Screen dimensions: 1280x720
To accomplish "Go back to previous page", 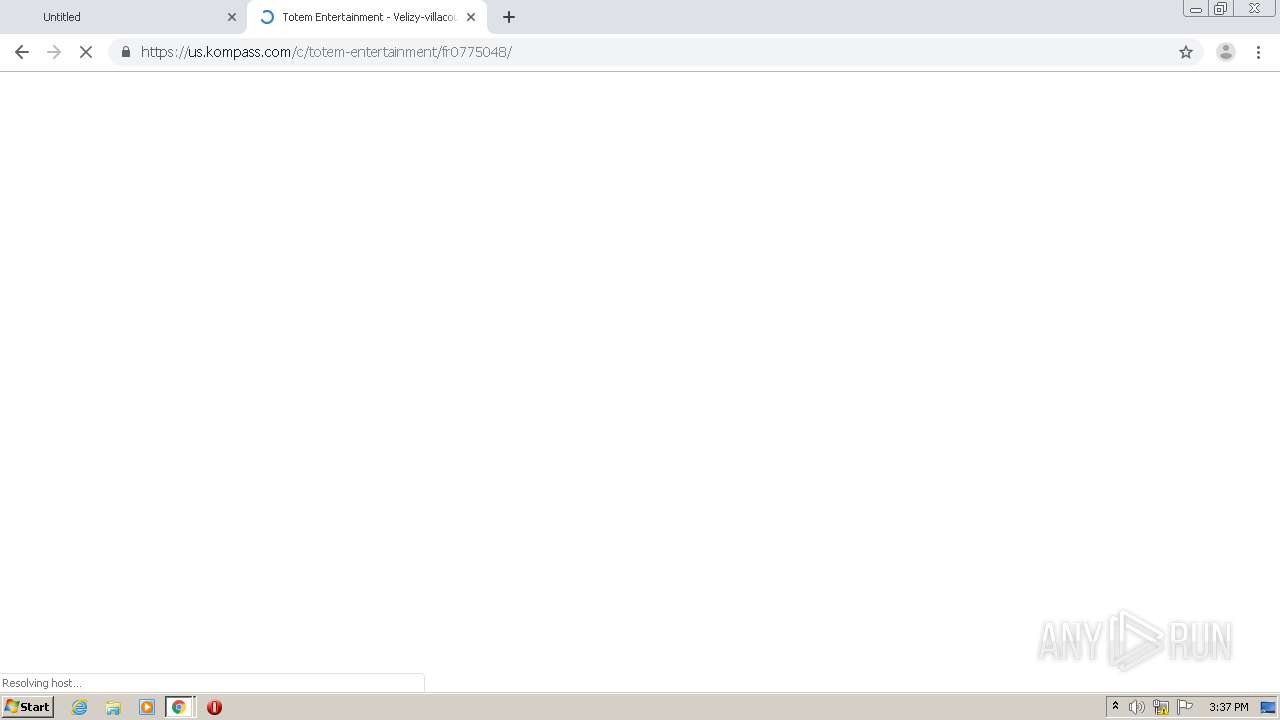I will (x=22, y=52).
